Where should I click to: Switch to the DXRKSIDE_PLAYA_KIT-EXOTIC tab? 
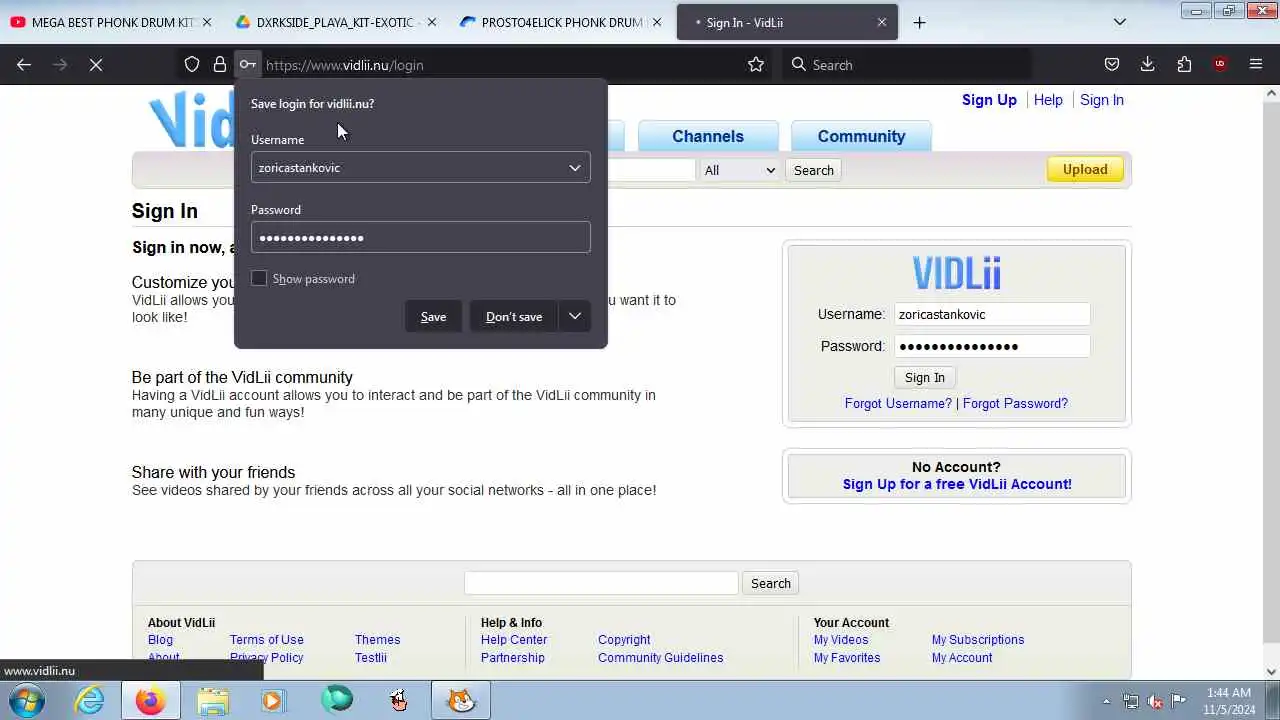click(335, 22)
